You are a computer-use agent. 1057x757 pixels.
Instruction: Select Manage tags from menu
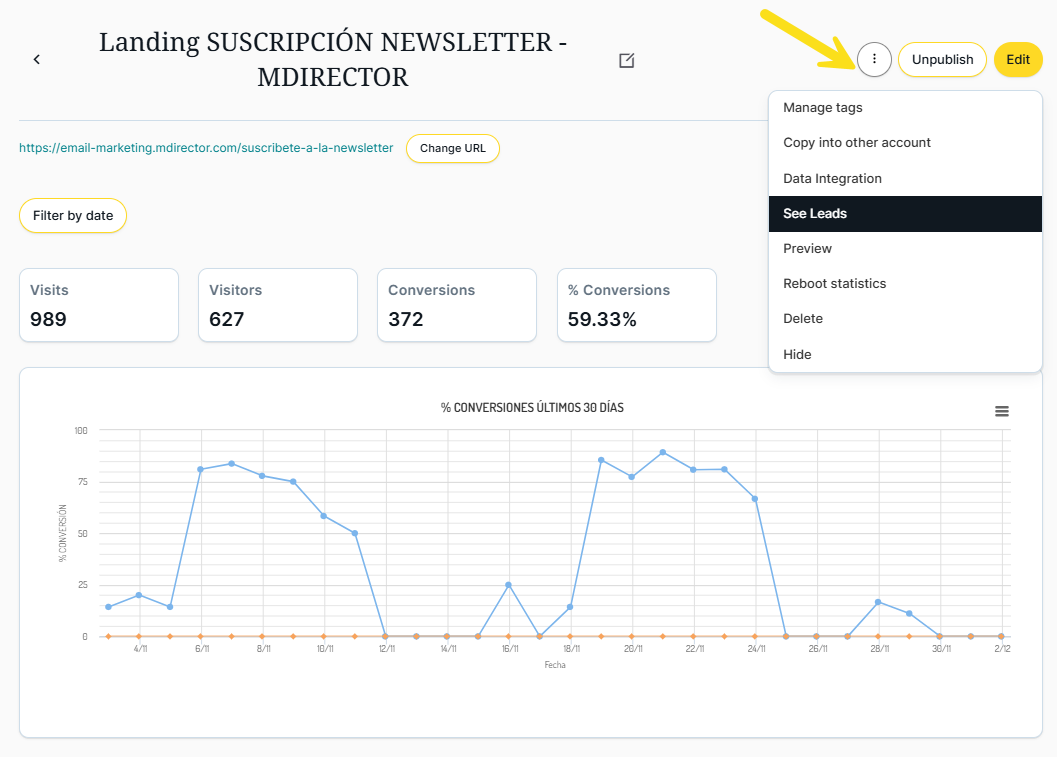823,108
